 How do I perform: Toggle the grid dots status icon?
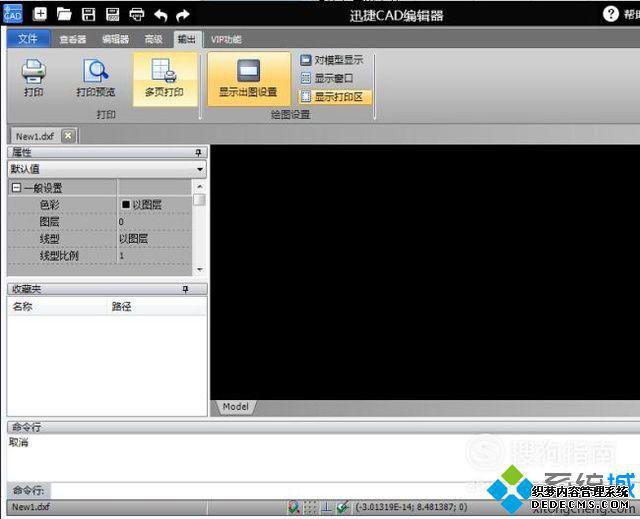(311, 507)
